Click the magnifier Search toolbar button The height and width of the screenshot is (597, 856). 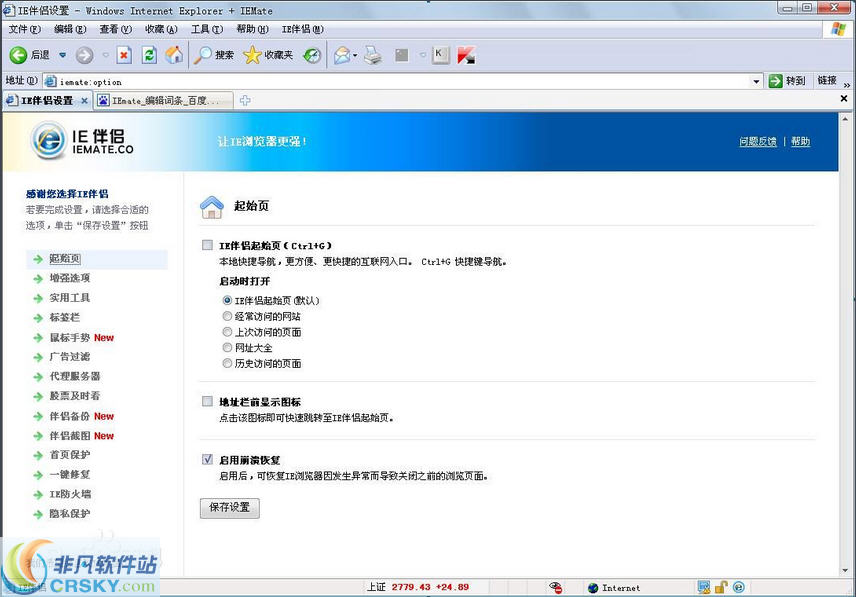pos(213,55)
